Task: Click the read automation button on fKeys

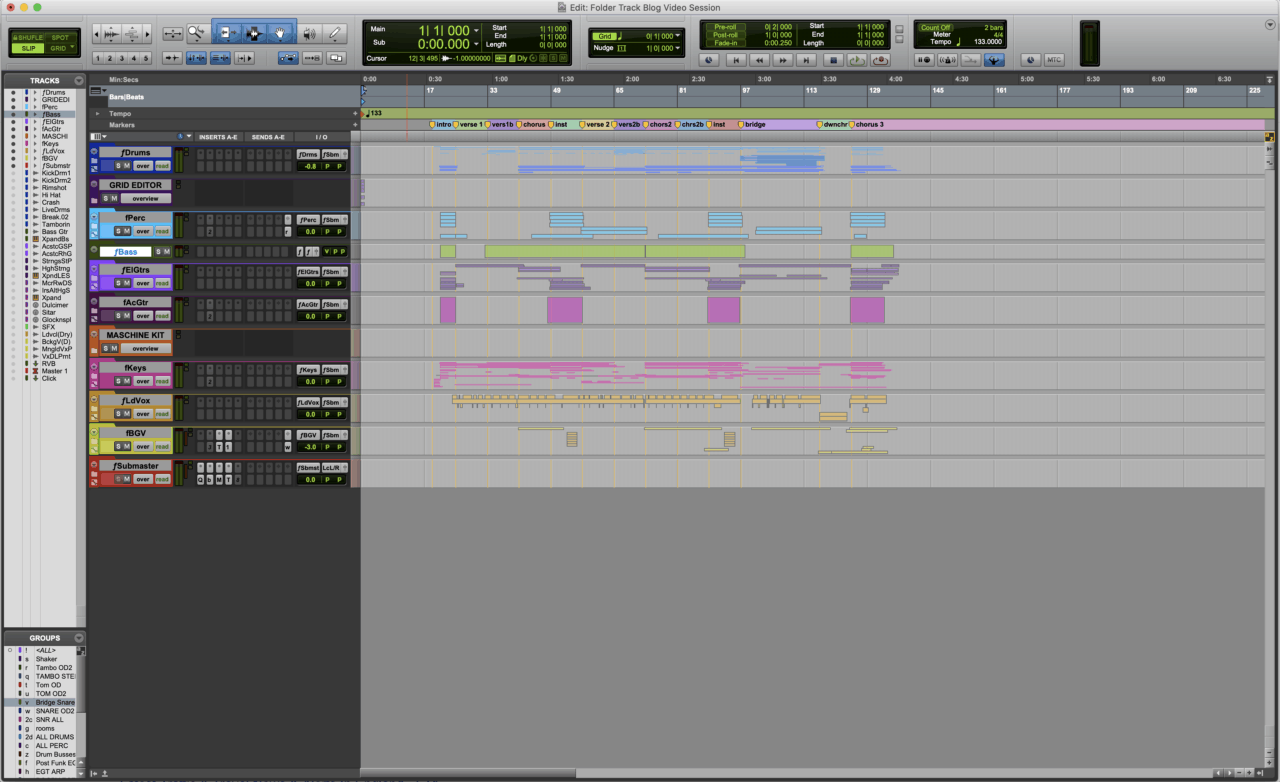Action: tap(162, 381)
